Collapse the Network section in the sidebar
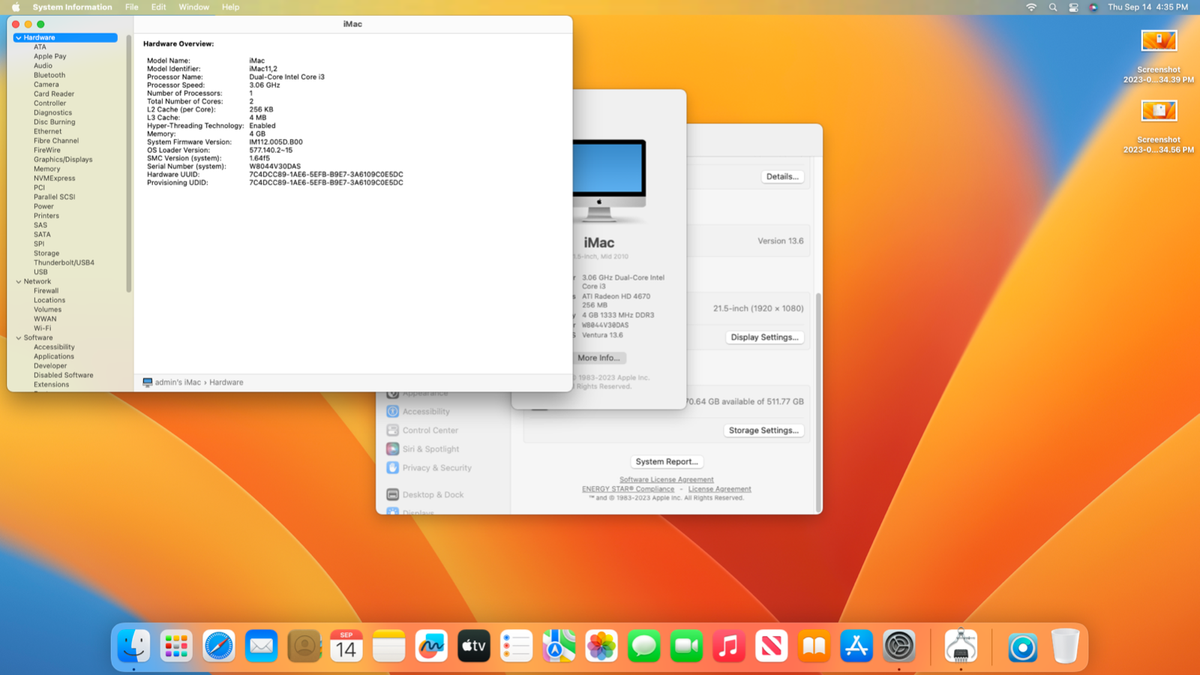The height and width of the screenshot is (675, 1200). tap(21, 281)
